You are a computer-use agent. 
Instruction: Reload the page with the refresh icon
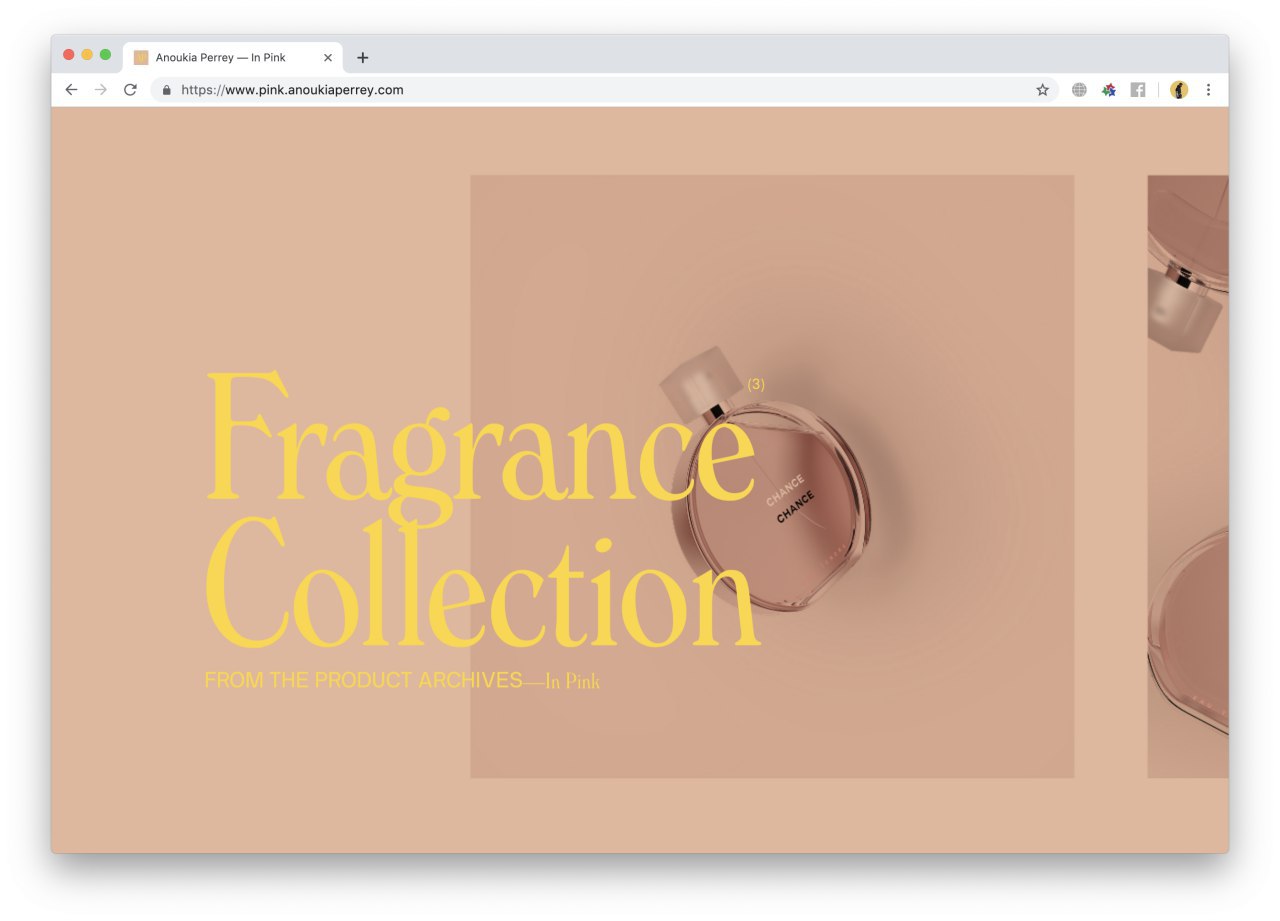click(130, 90)
